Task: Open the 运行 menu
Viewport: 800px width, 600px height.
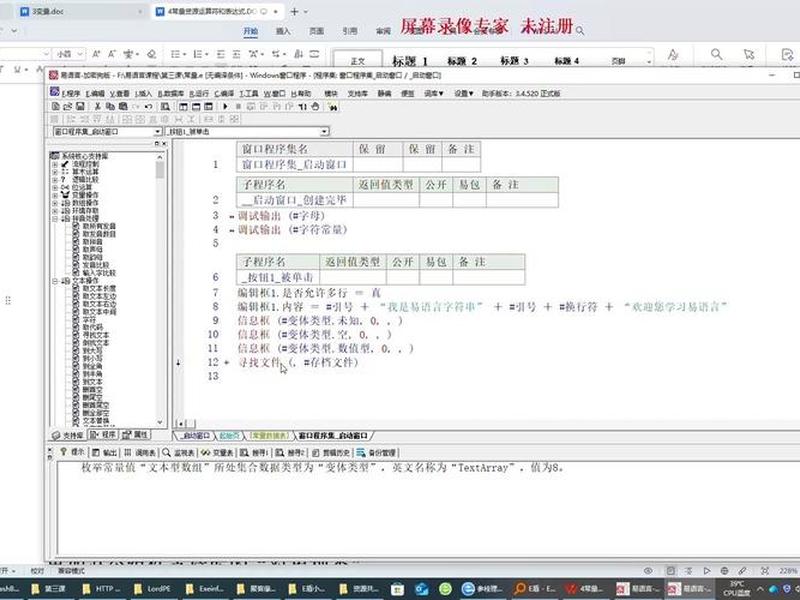Action: click(x=198, y=93)
